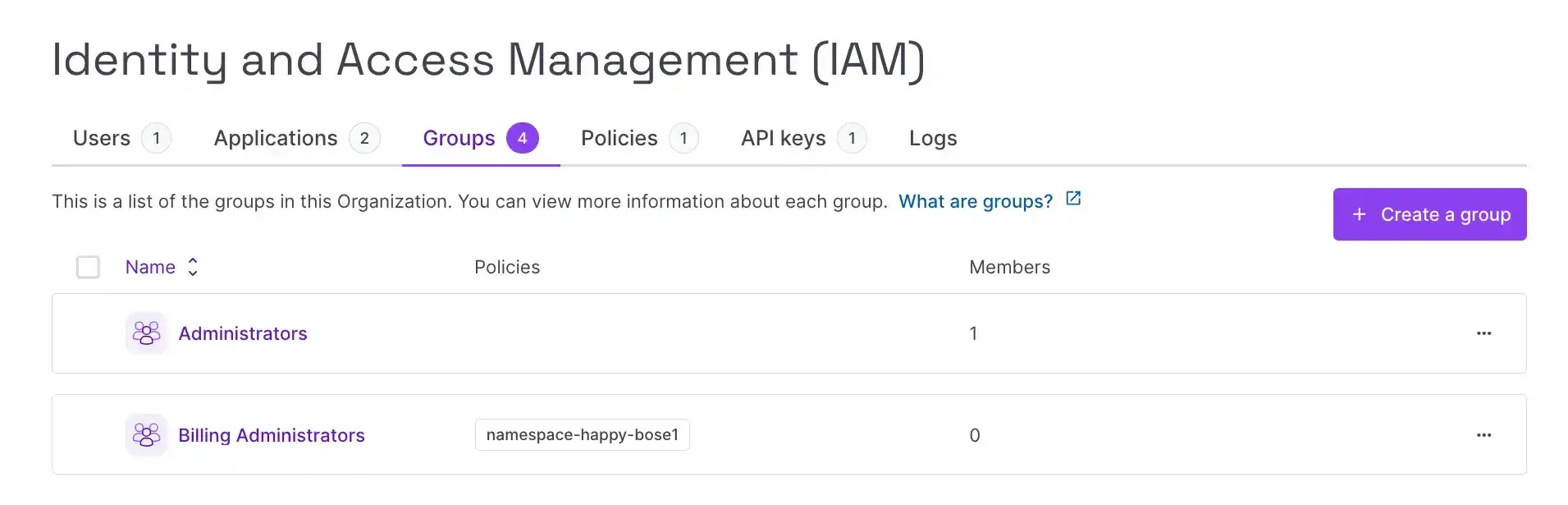The height and width of the screenshot is (505, 1568).
Task: Click the Create a group button
Action: (x=1429, y=214)
